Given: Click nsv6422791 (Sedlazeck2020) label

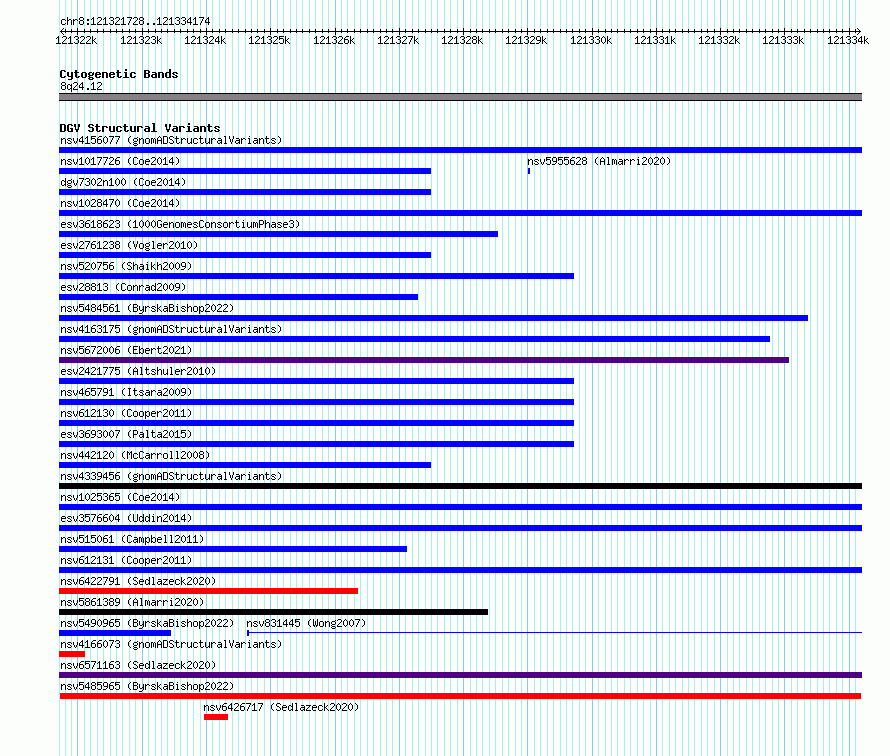Looking at the screenshot, I should click(x=138, y=581).
